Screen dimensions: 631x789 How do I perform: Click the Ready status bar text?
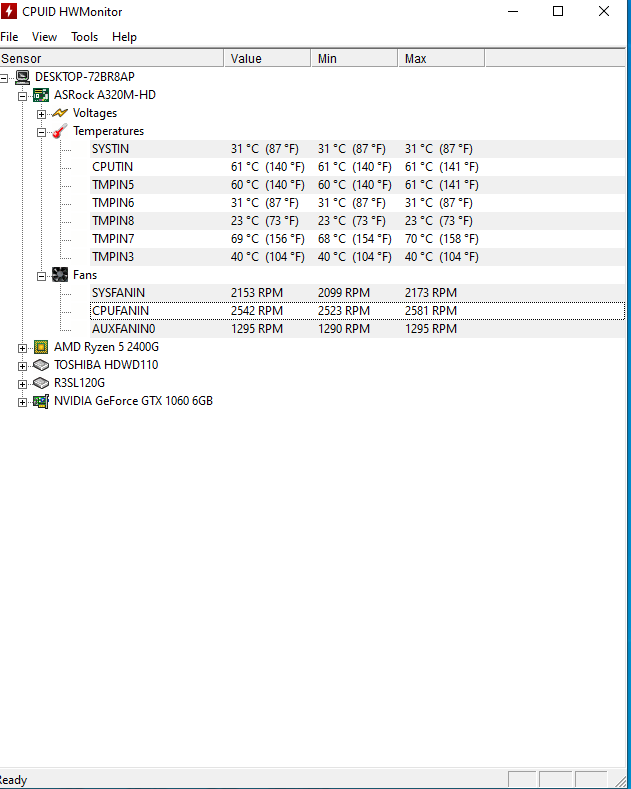pyautogui.click(x=13, y=780)
